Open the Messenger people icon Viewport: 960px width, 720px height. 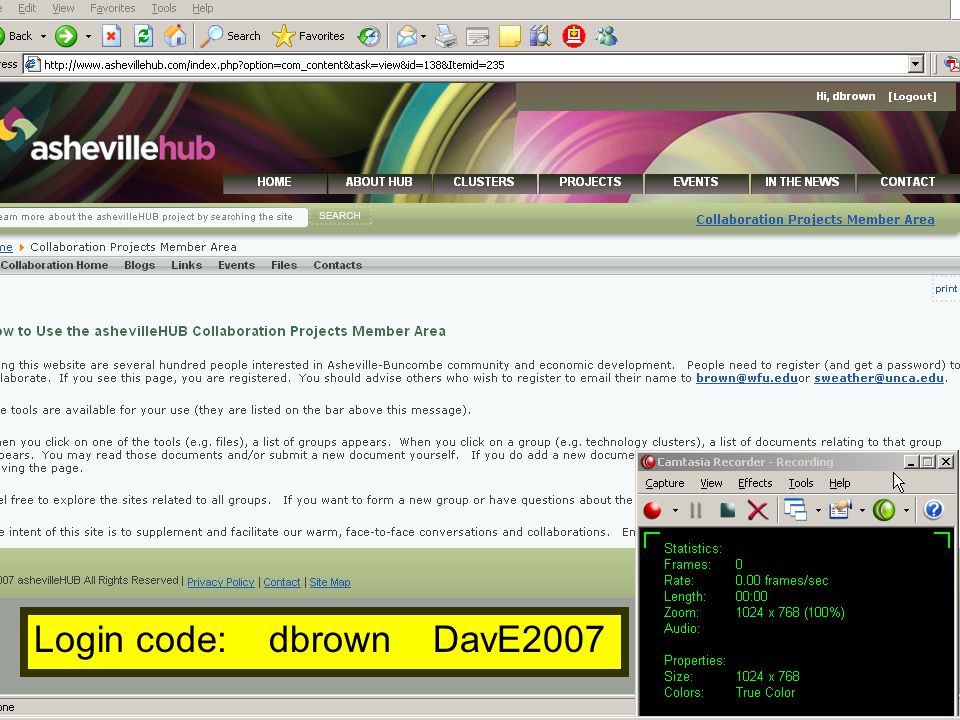pyautogui.click(x=606, y=36)
